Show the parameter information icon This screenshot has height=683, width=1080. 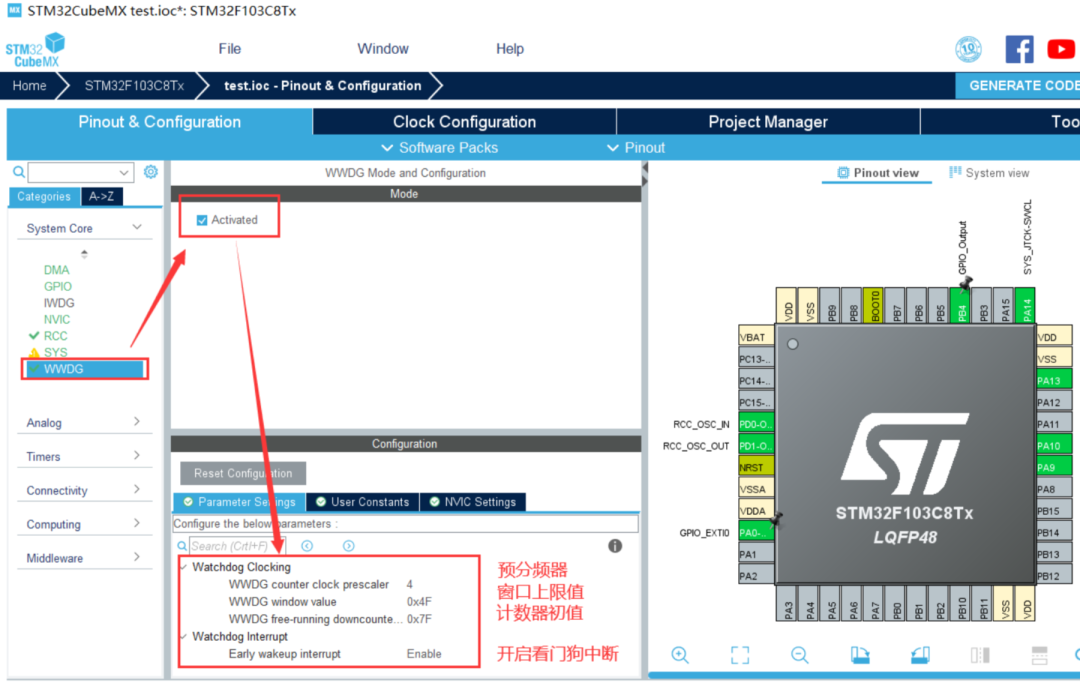tap(615, 546)
